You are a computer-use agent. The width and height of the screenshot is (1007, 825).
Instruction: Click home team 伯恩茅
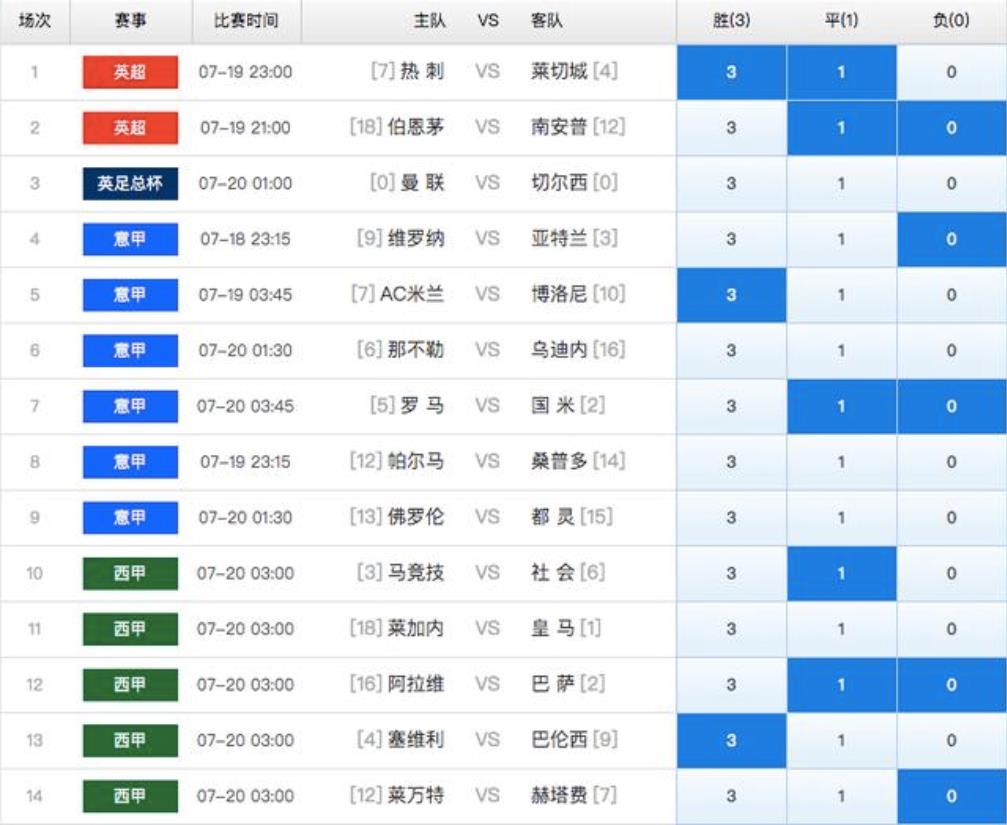[416, 126]
